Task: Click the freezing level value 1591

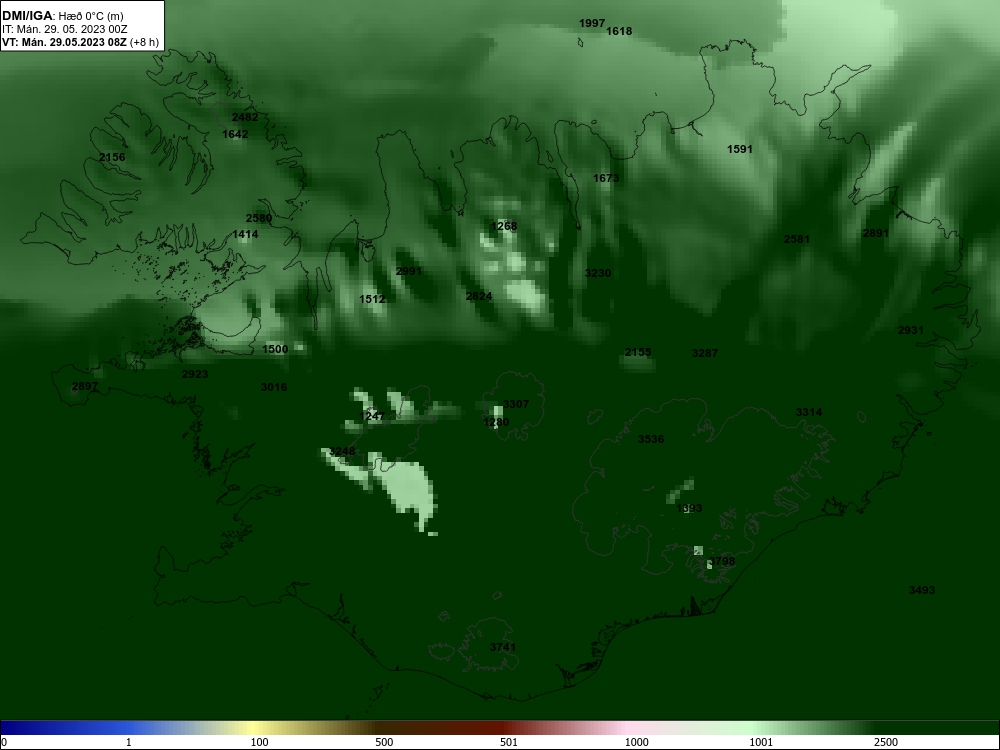Action: click(x=740, y=149)
